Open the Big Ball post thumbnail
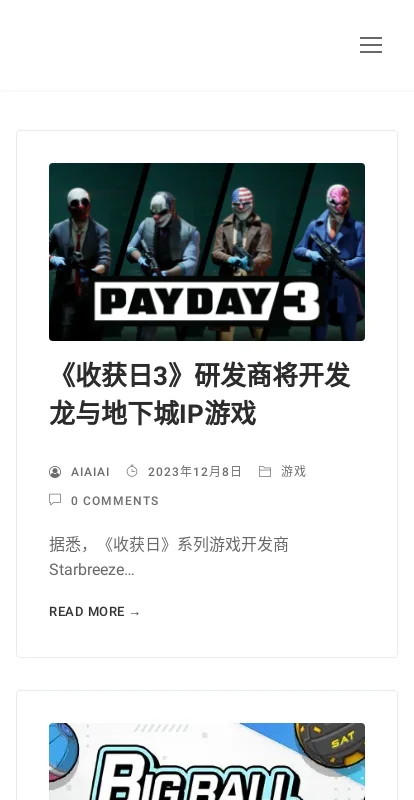Viewport: 414px width, 800px height. pos(207,761)
